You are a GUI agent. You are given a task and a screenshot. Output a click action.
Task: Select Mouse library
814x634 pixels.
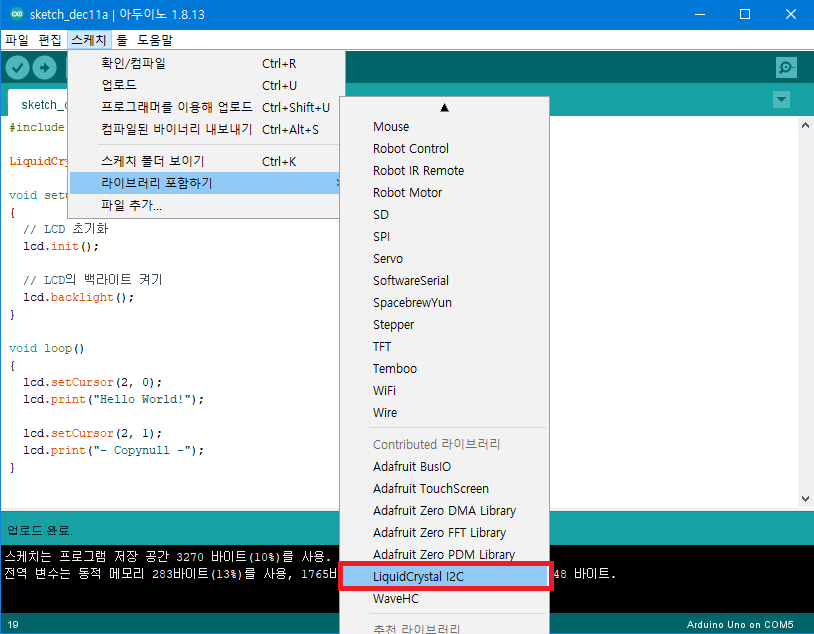coord(444,127)
